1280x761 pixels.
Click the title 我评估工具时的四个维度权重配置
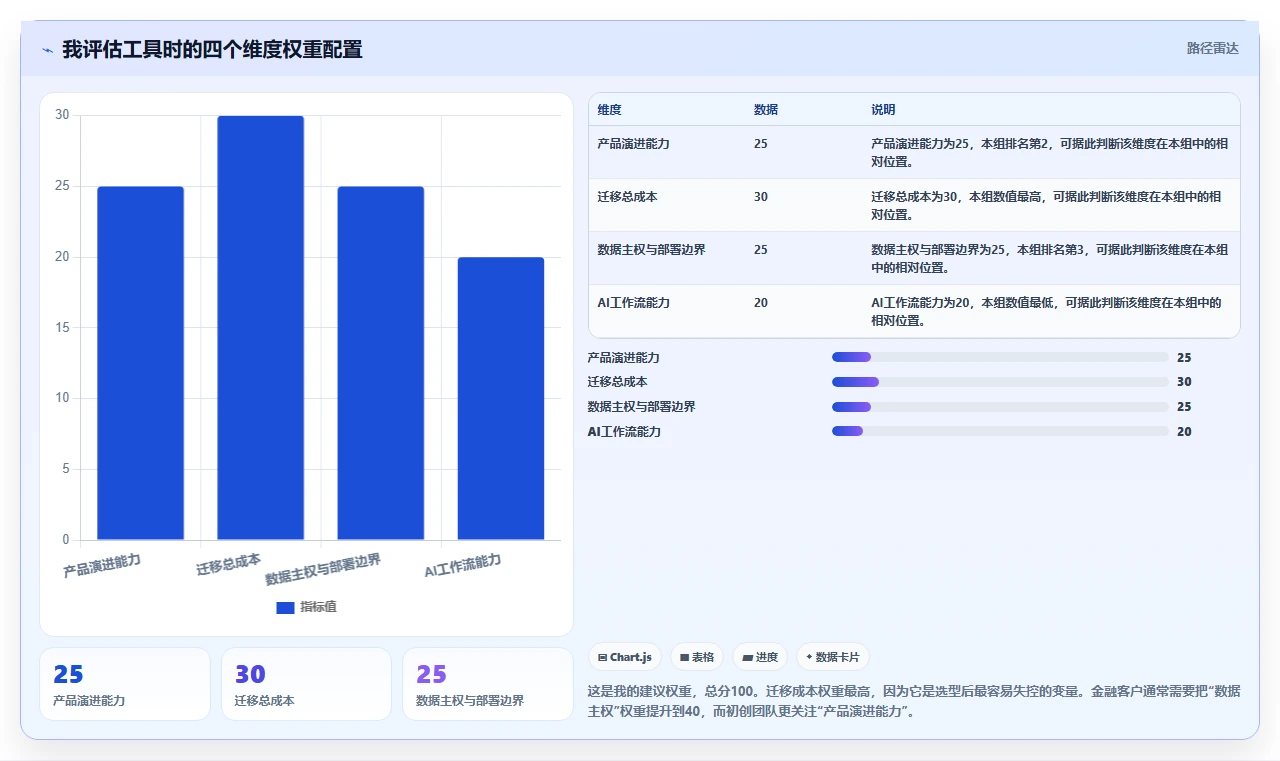212,49
